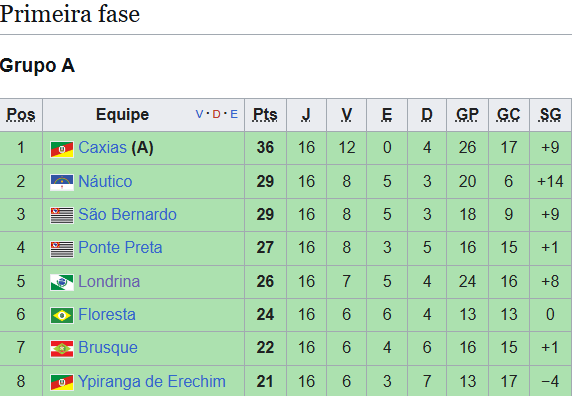Click the D template discussion link
This screenshot has height=396, width=572.
(x=216, y=114)
